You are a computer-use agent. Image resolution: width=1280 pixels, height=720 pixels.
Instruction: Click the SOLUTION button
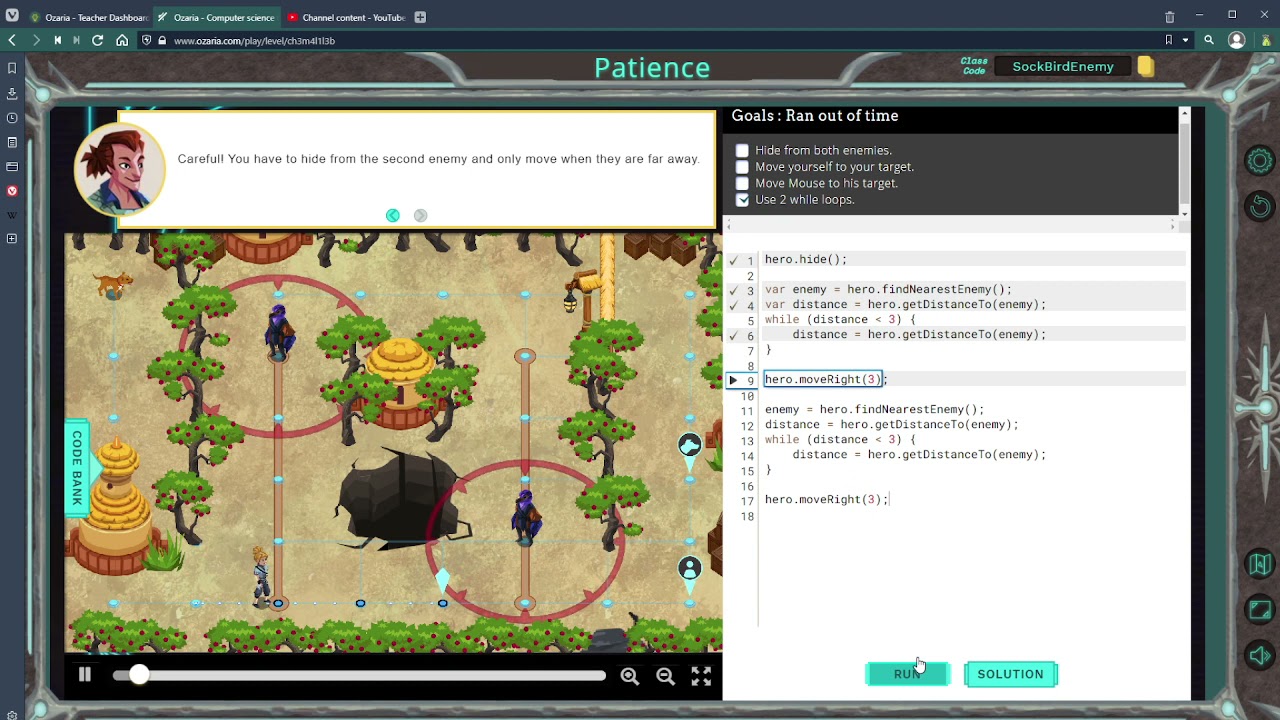1010,674
